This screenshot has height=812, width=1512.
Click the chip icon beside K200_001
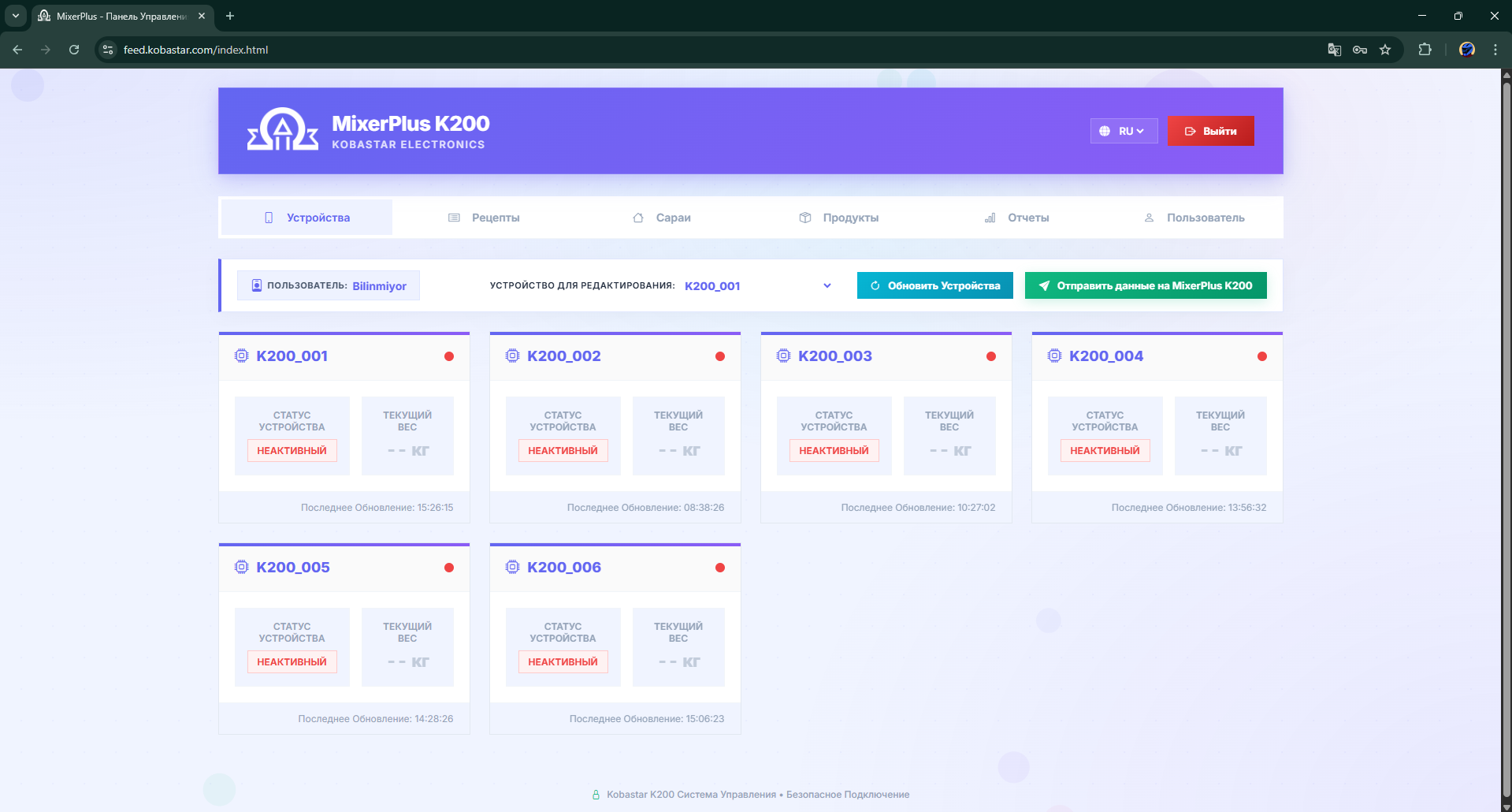tap(242, 356)
